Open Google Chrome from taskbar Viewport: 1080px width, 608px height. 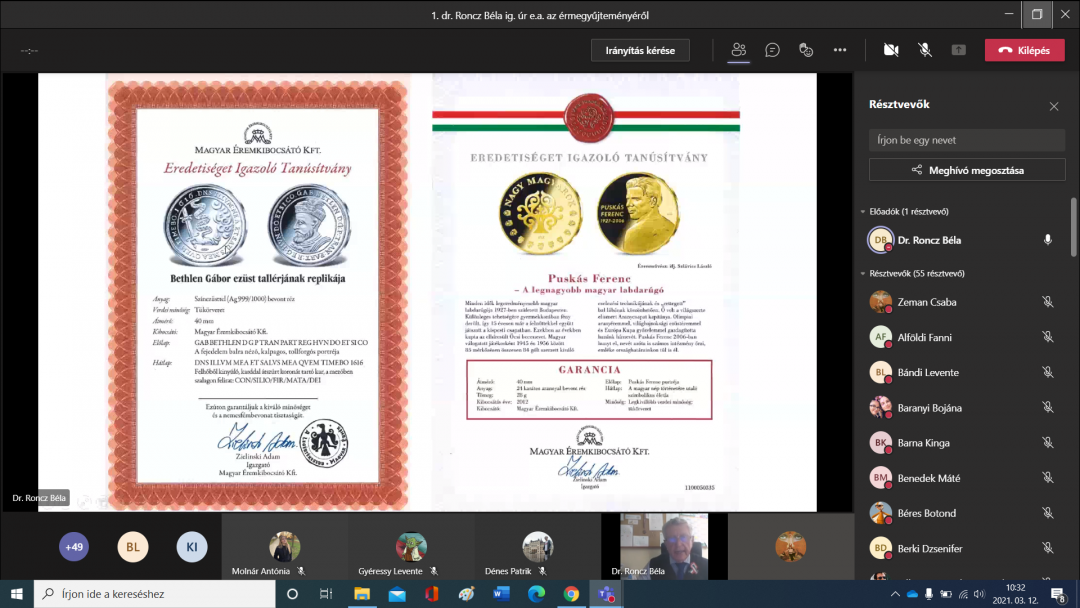click(x=571, y=594)
